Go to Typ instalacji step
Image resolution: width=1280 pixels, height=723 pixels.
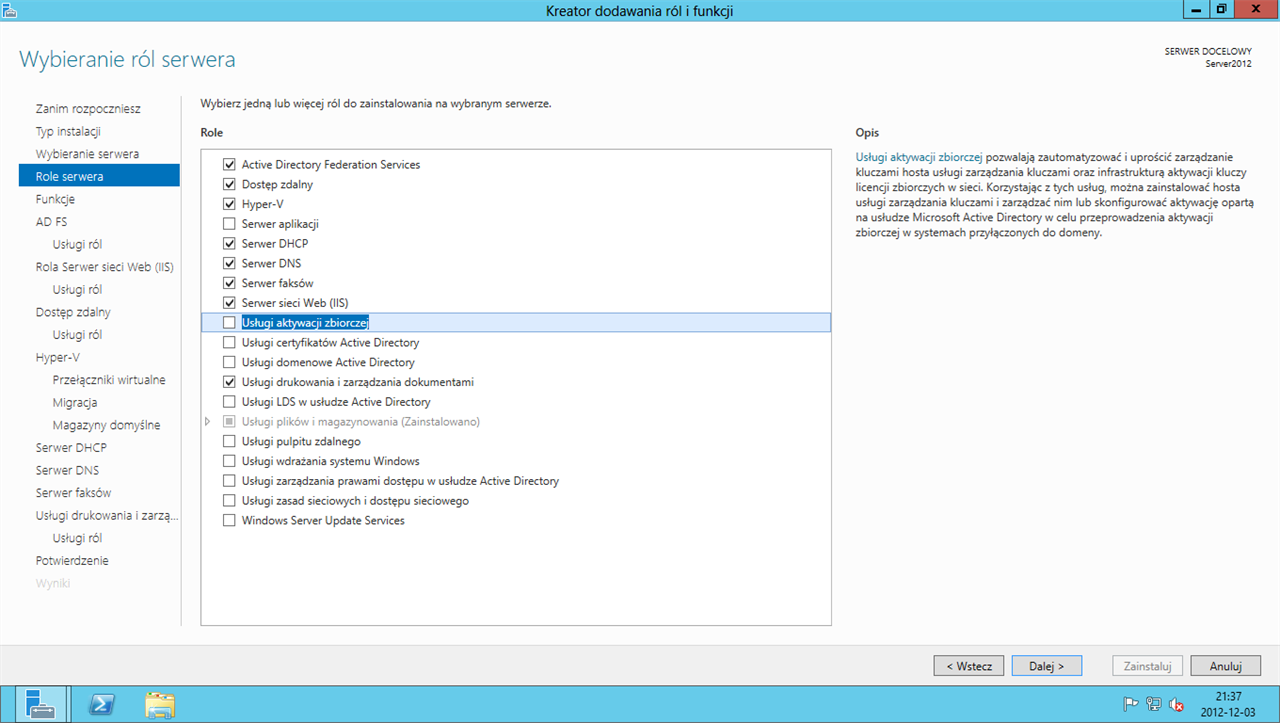point(68,131)
